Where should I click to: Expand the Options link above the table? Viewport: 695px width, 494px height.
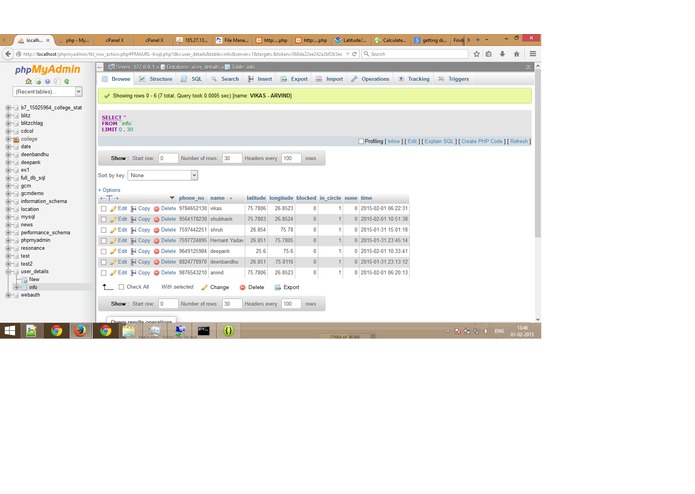coord(109,190)
